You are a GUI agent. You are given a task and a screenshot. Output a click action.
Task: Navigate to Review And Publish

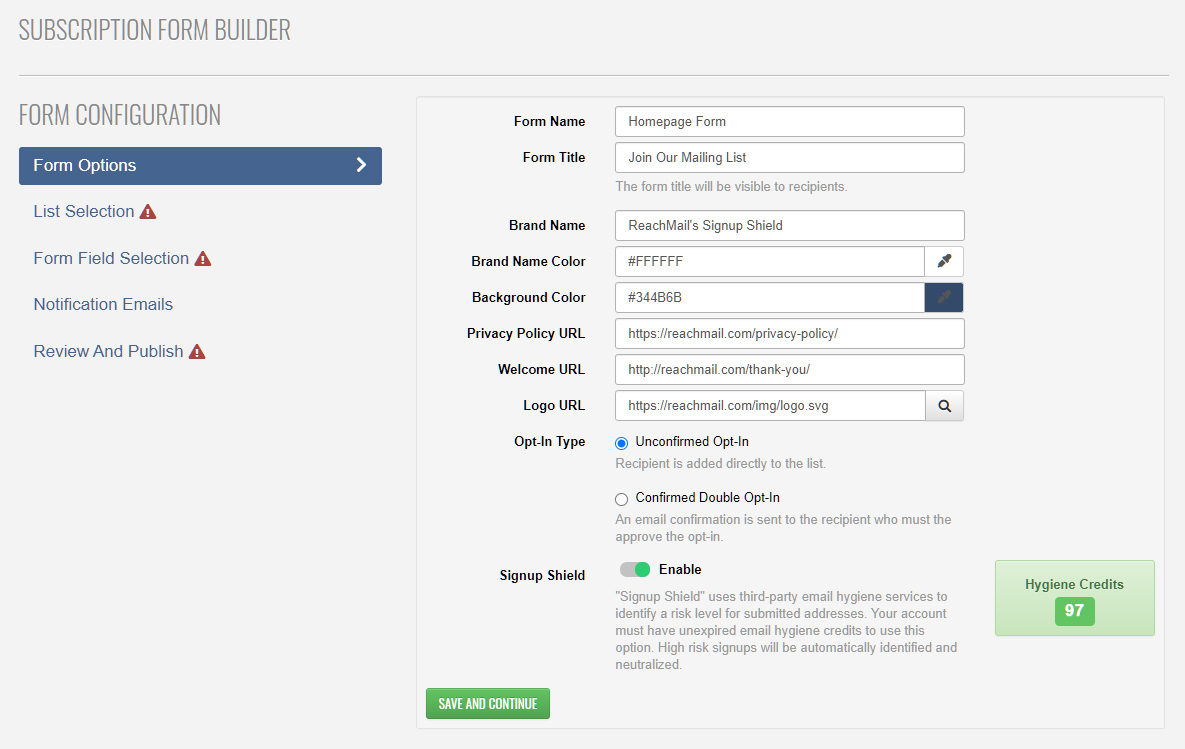(x=108, y=352)
